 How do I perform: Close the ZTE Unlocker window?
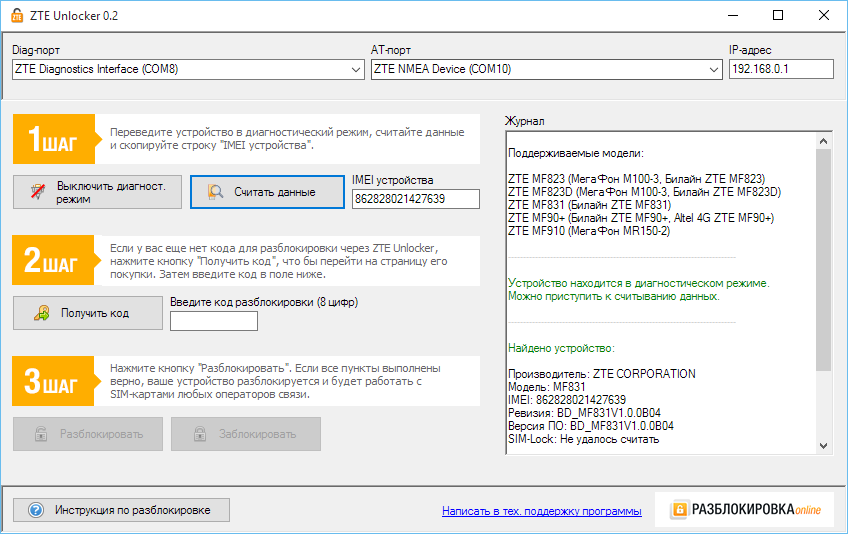pos(824,15)
